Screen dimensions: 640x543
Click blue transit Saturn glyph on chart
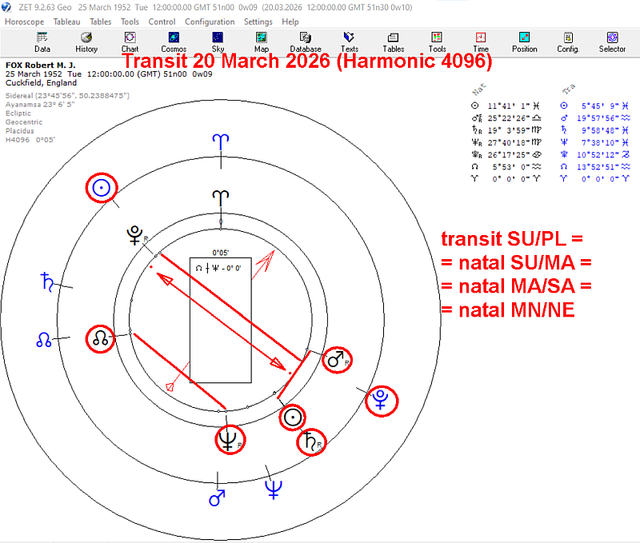(47, 282)
